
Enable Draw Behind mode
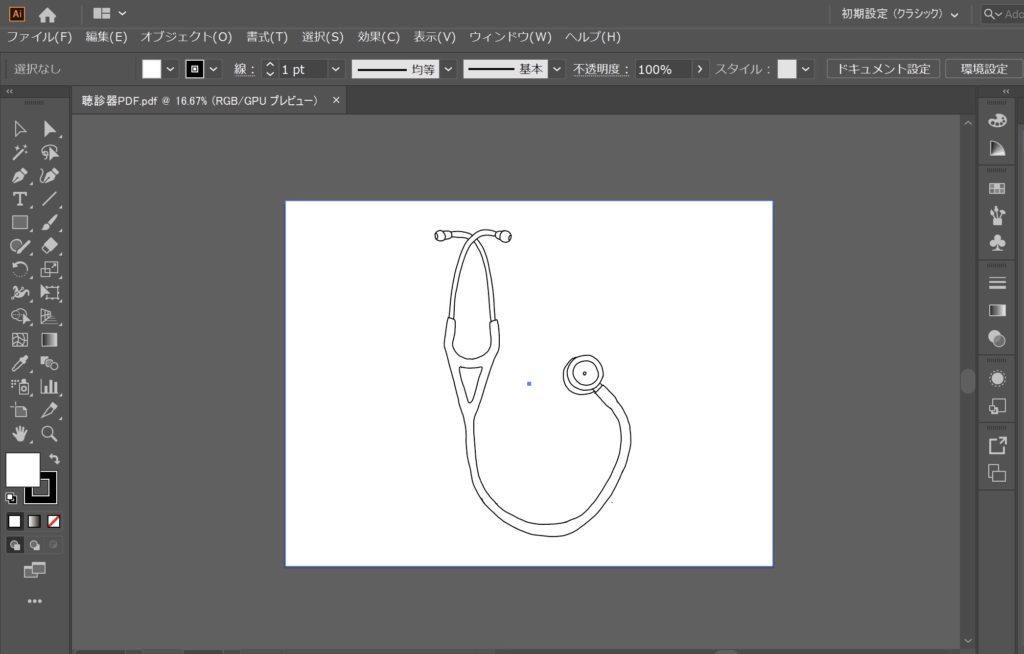(x=34, y=545)
